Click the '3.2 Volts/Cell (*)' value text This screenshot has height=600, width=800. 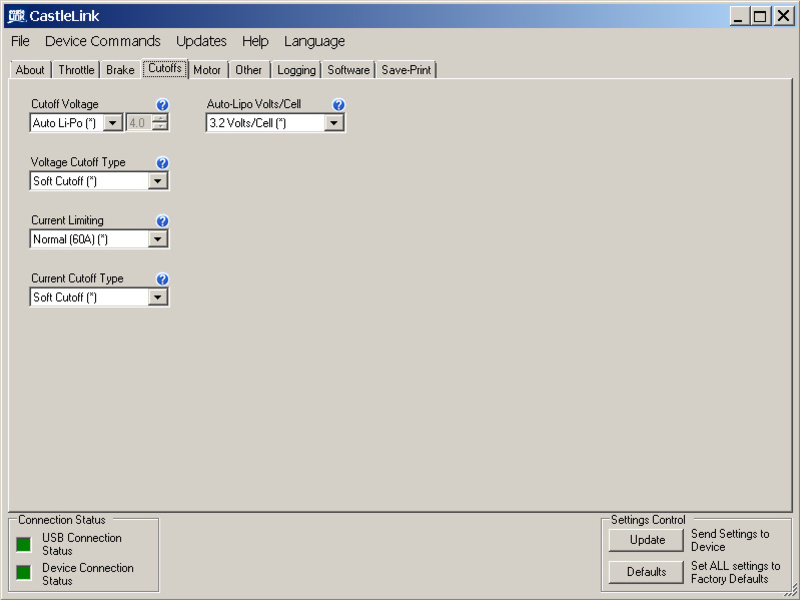click(x=247, y=123)
